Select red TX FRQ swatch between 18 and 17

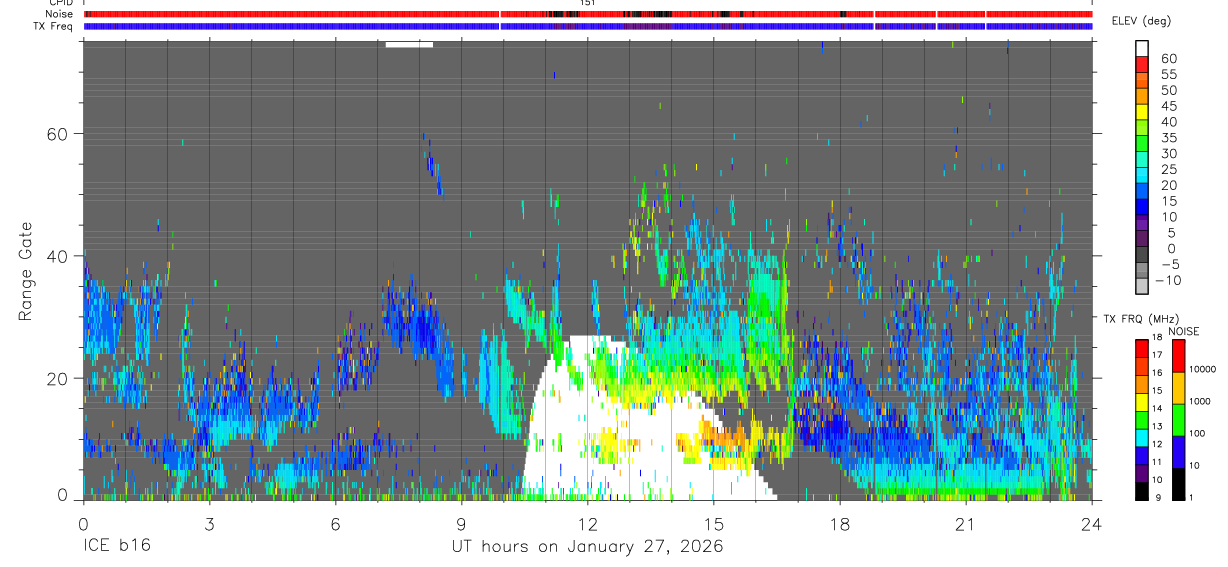tap(1142, 347)
